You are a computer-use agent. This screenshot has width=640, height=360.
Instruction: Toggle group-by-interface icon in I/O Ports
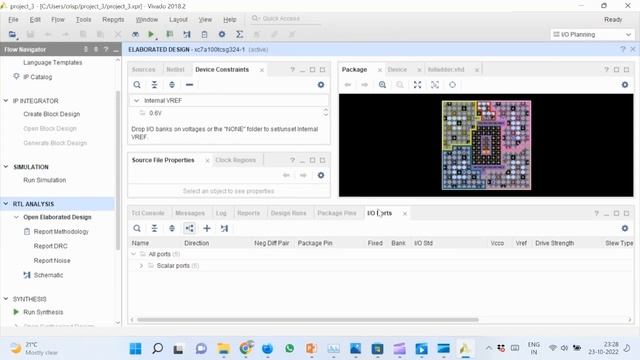coord(189,228)
